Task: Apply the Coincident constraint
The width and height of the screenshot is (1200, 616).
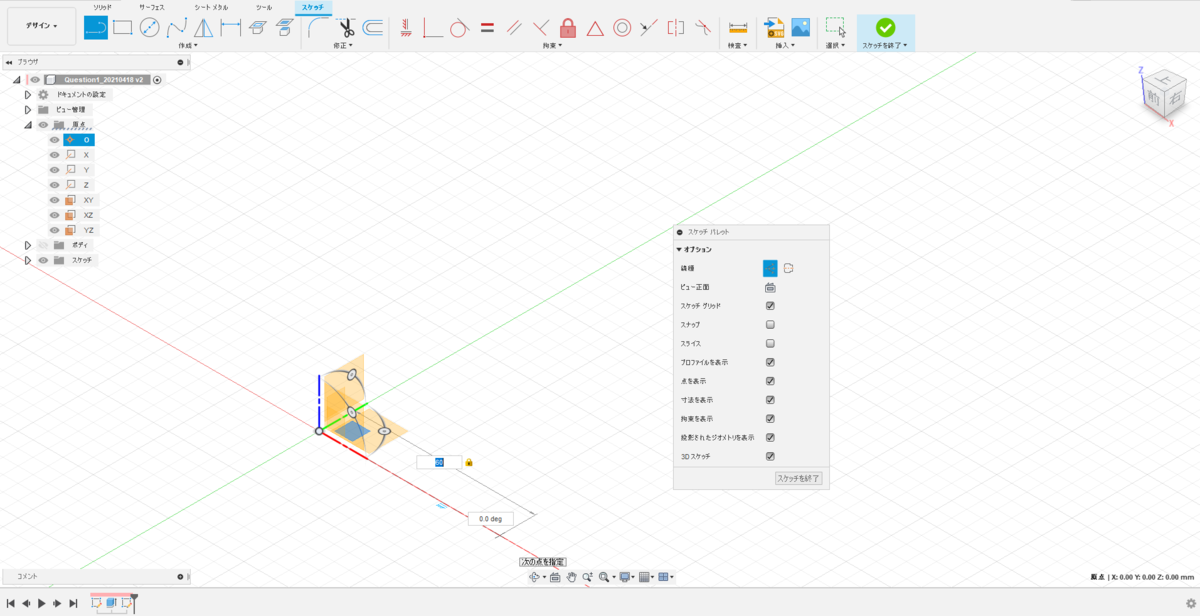Action: pyautogui.click(x=433, y=27)
